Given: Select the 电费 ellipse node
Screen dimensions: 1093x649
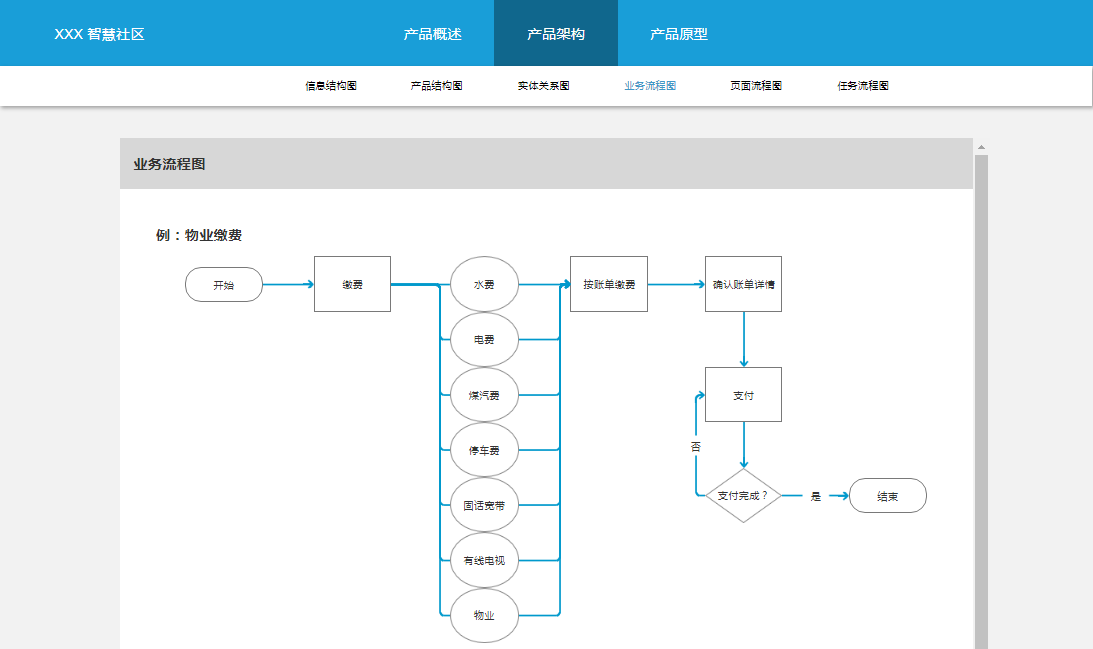Looking at the screenshot, I should (484, 339).
